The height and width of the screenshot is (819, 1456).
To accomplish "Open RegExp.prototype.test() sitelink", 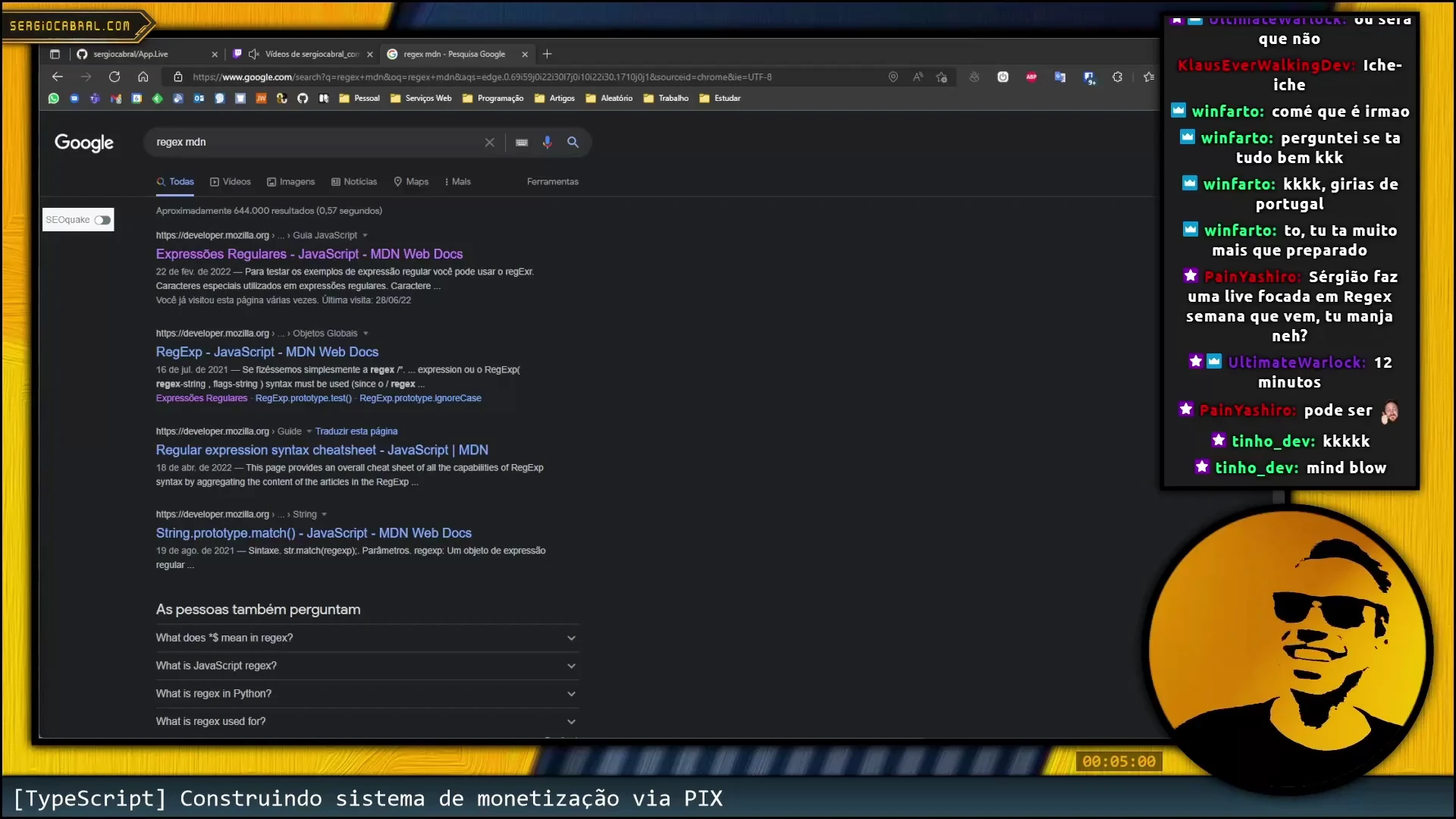I will tap(303, 398).
